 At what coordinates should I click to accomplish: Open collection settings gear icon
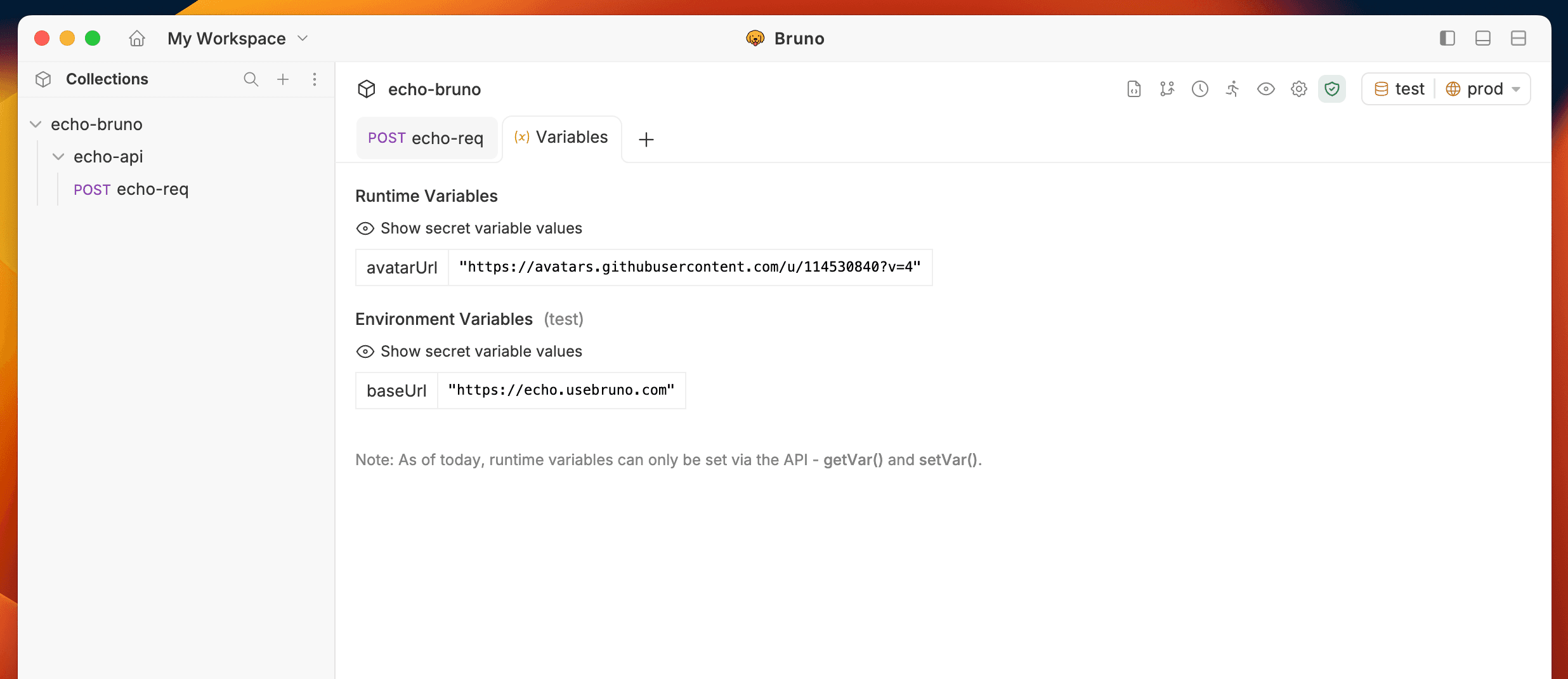(x=1298, y=89)
